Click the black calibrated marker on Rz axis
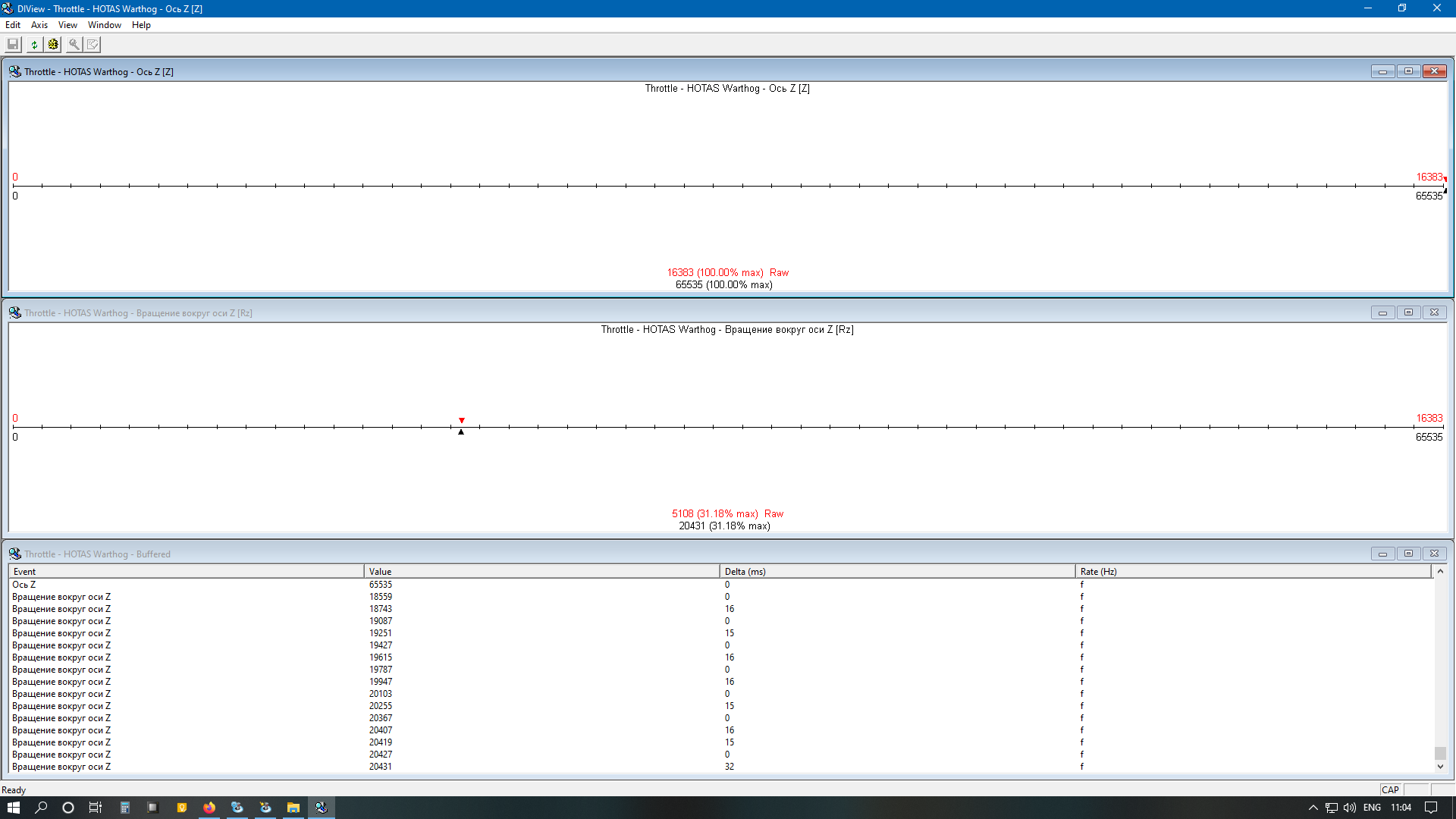1456x819 pixels. (x=461, y=431)
